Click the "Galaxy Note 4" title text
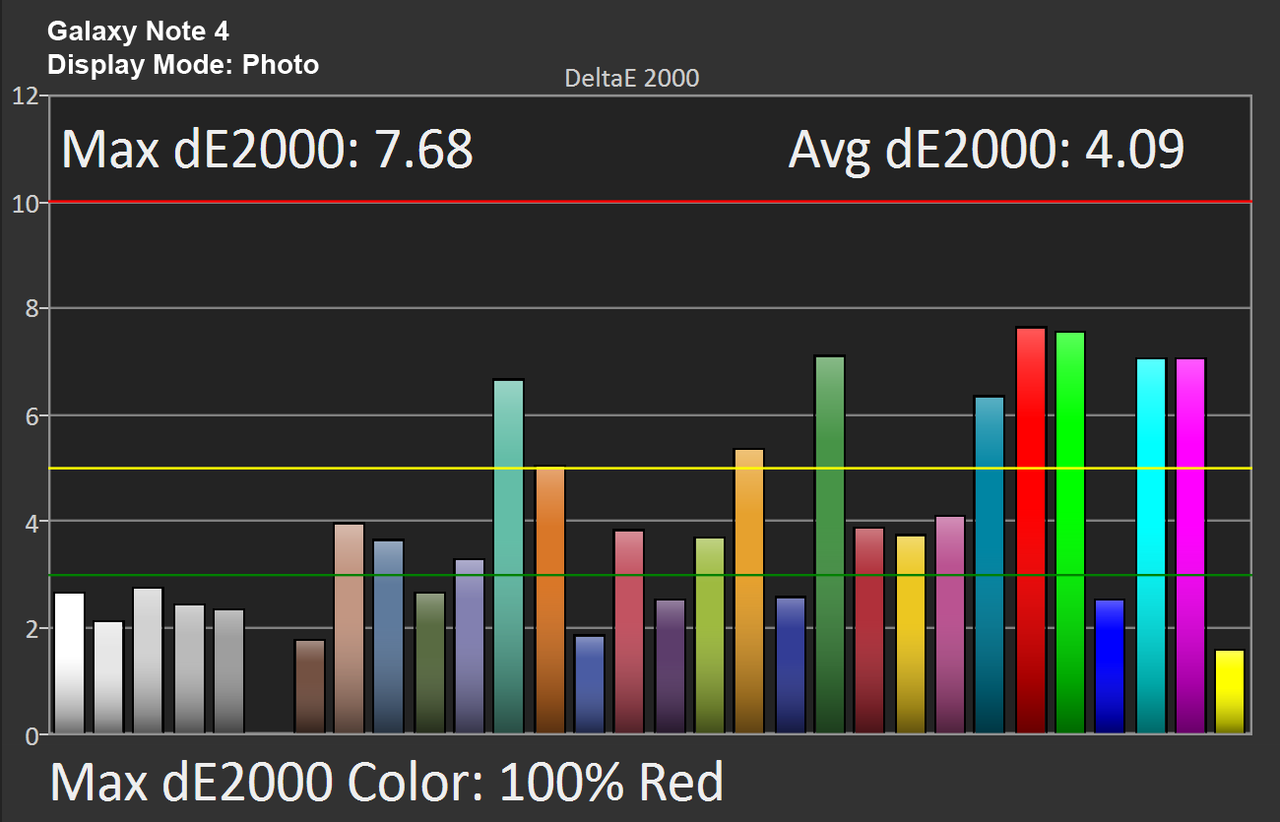Viewport: 1280px width, 822px height. [x=138, y=31]
